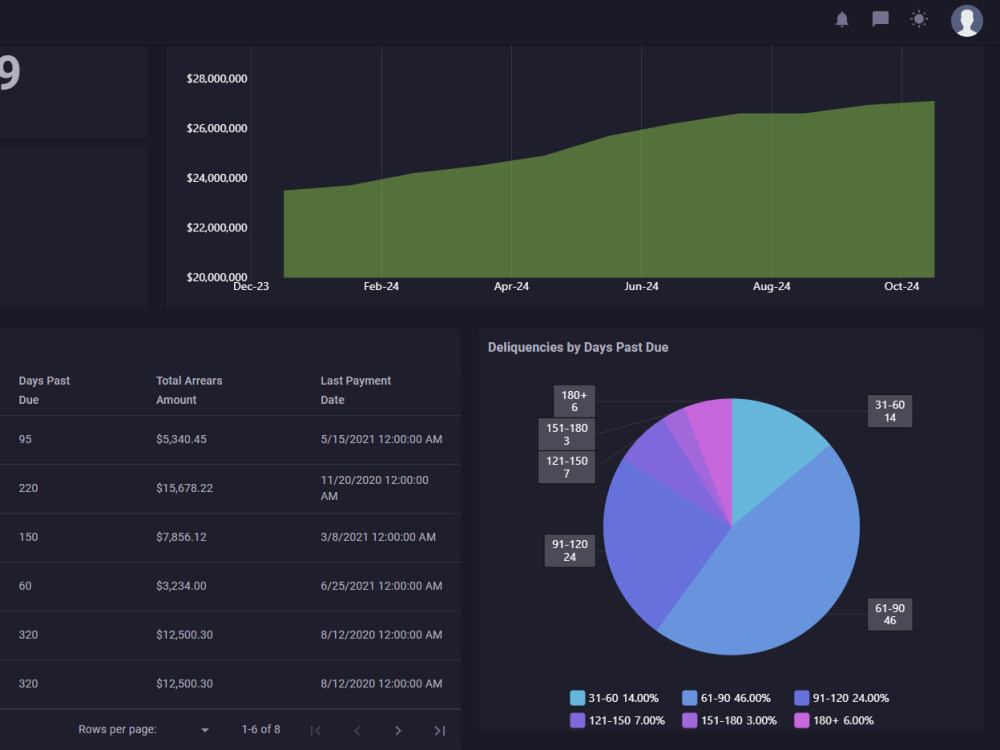The width and height of the screenshot is (1000, 750).
Task: Click the 6/25/2021 last payment date
Action: click(381, 586)
